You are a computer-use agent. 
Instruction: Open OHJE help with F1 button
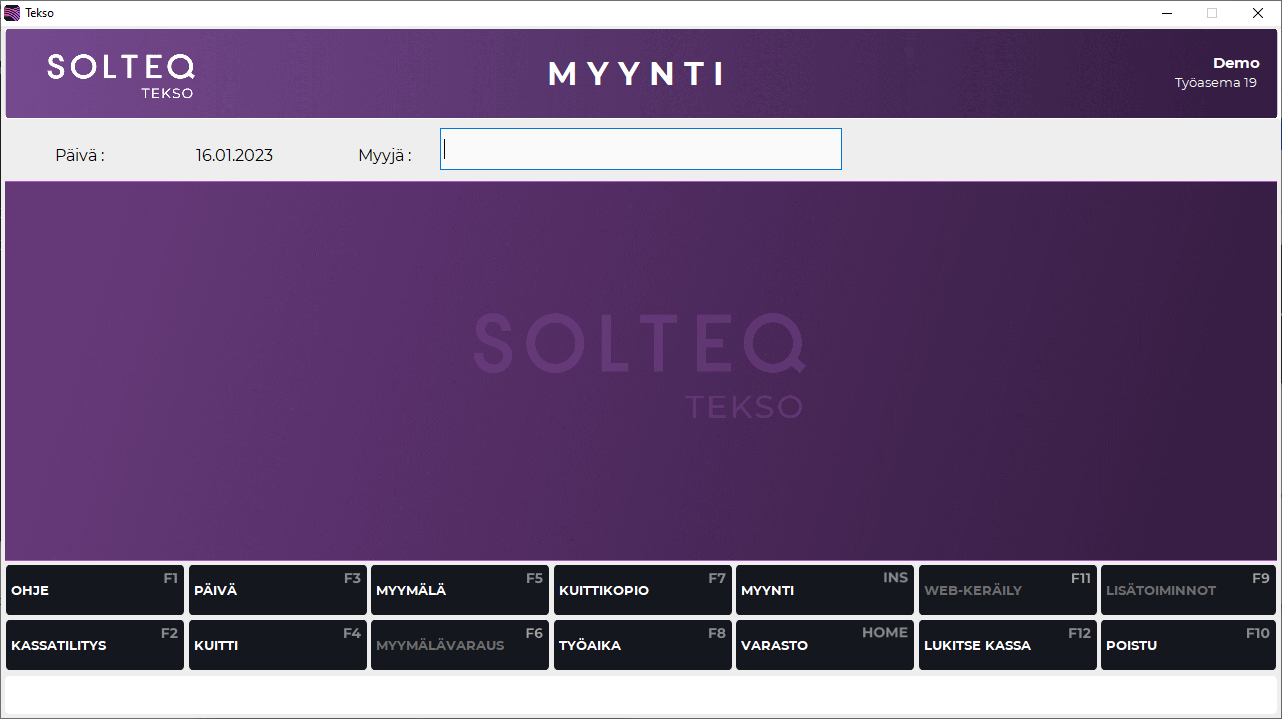[x=95, y=590]
